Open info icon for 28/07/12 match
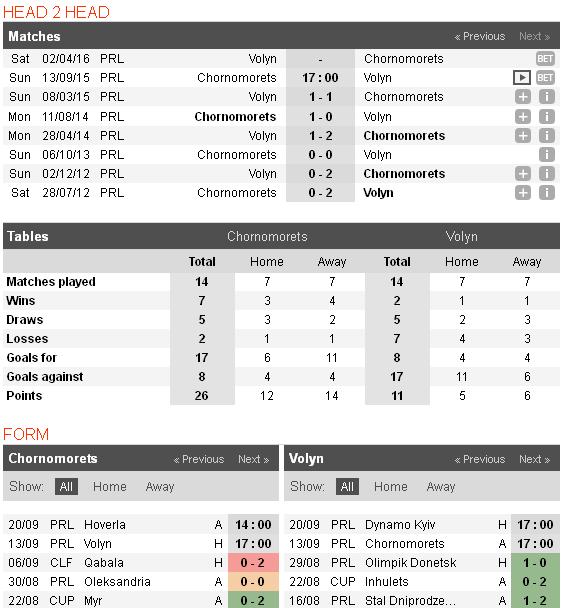The height and width of the screenshot is (608, 563). tap(547, 192)
